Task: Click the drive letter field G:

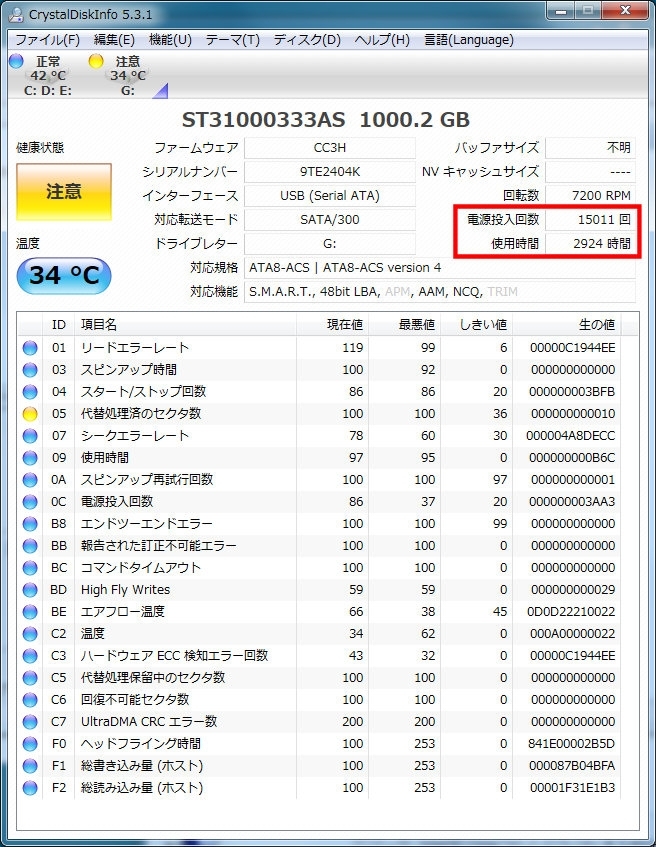Action: pos(330,244)
